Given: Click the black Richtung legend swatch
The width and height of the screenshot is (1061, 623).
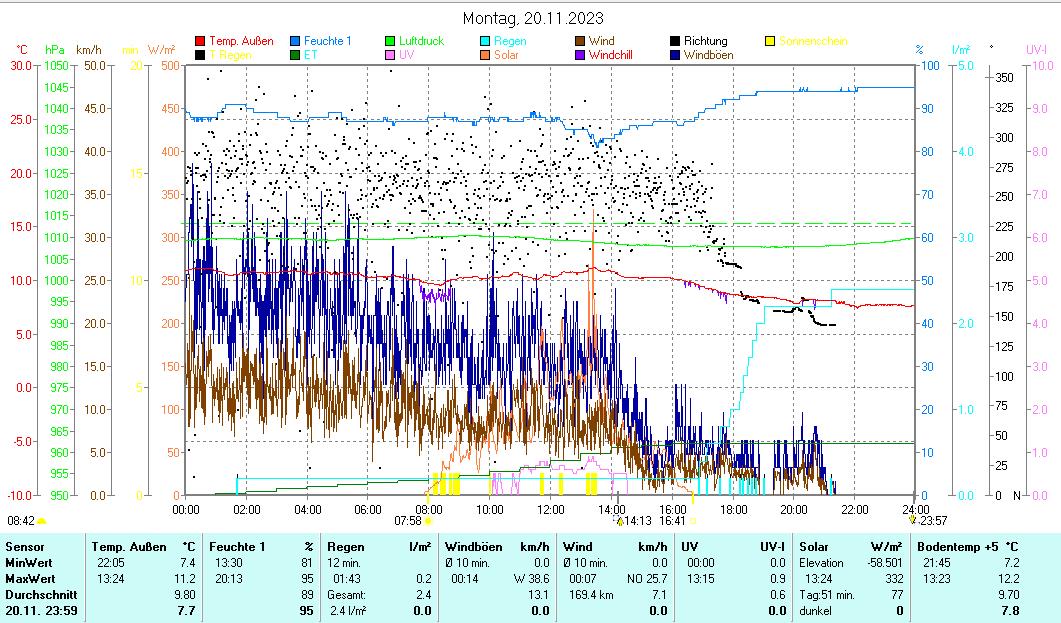Looking at the screenshot, I should pos(675,42).
